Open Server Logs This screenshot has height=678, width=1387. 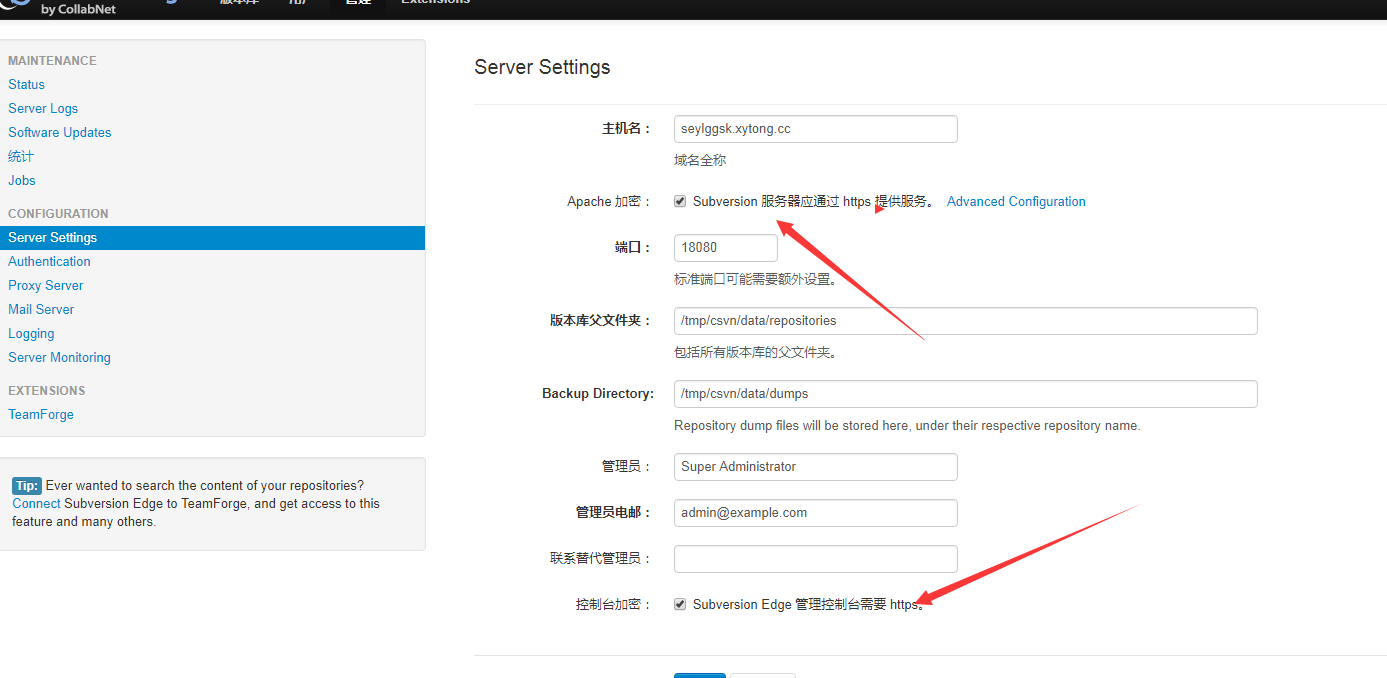[43, 108]
